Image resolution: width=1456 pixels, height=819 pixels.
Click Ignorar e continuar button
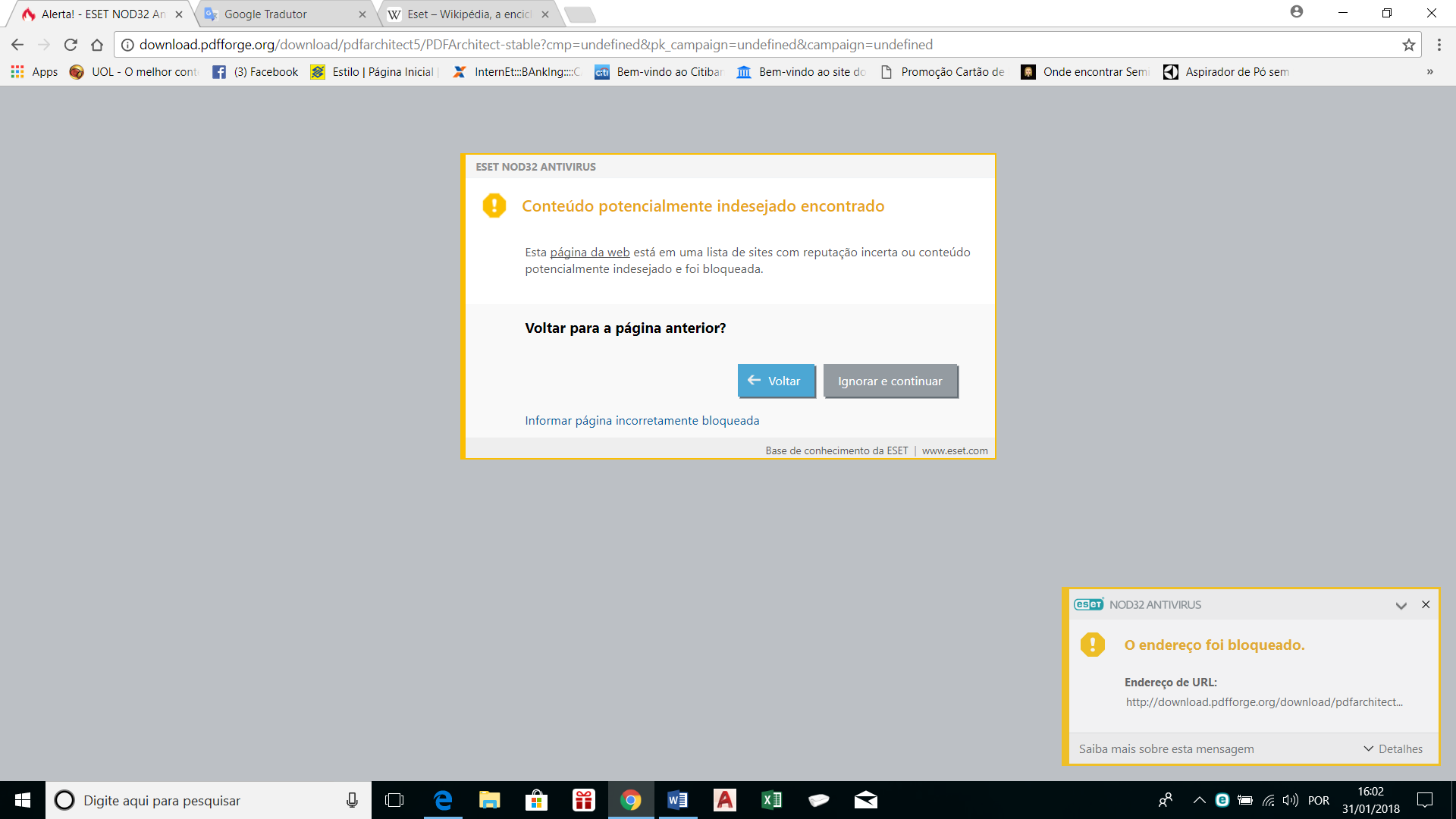click(x=890, y=381)
